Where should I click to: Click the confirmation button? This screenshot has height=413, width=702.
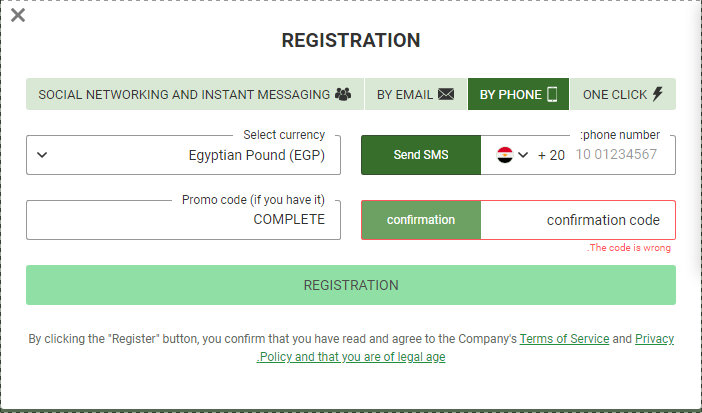pos(421,220)
